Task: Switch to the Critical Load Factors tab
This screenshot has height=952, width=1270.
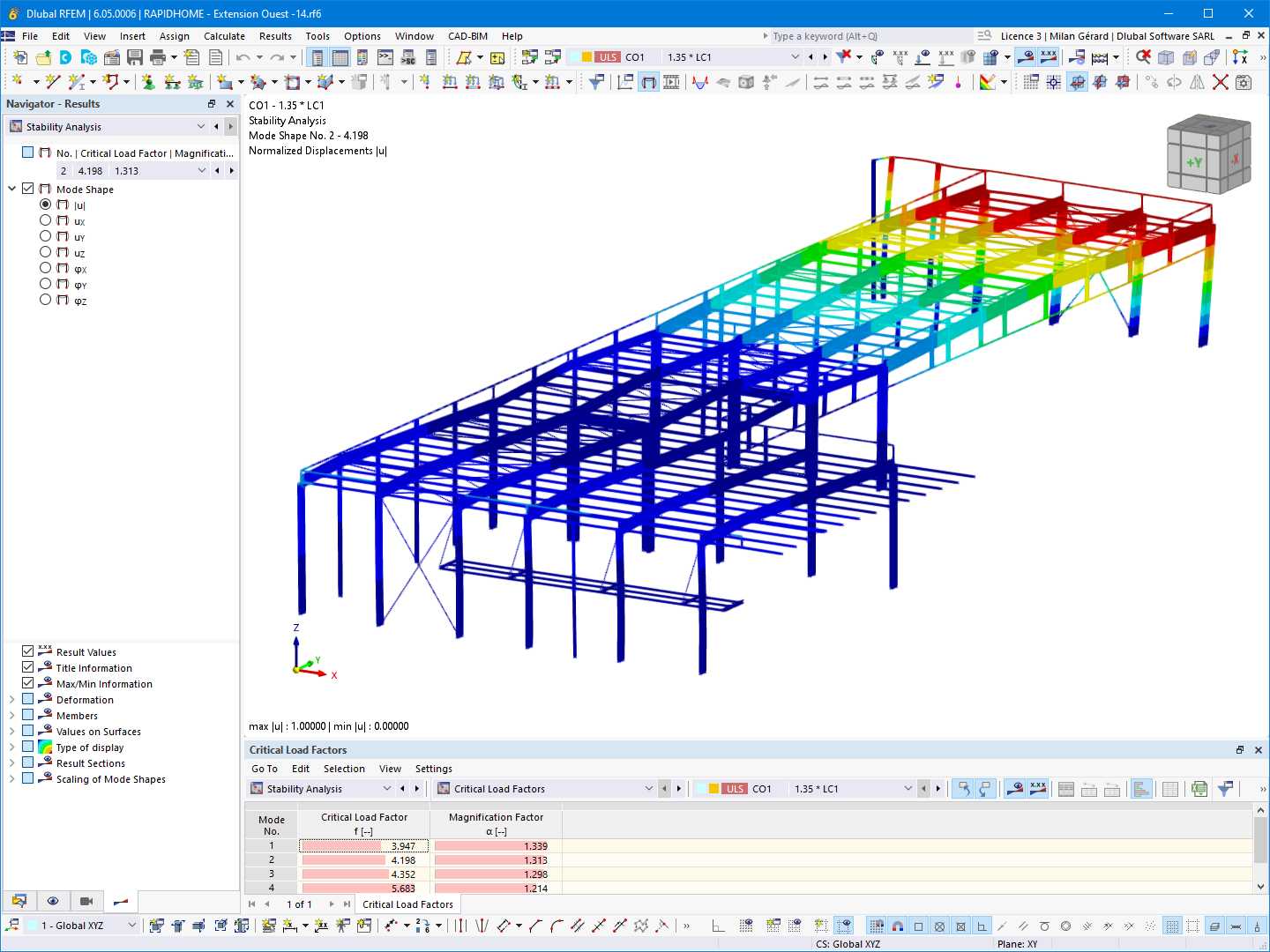Action: pyautogui.click(x=407, y=904)
